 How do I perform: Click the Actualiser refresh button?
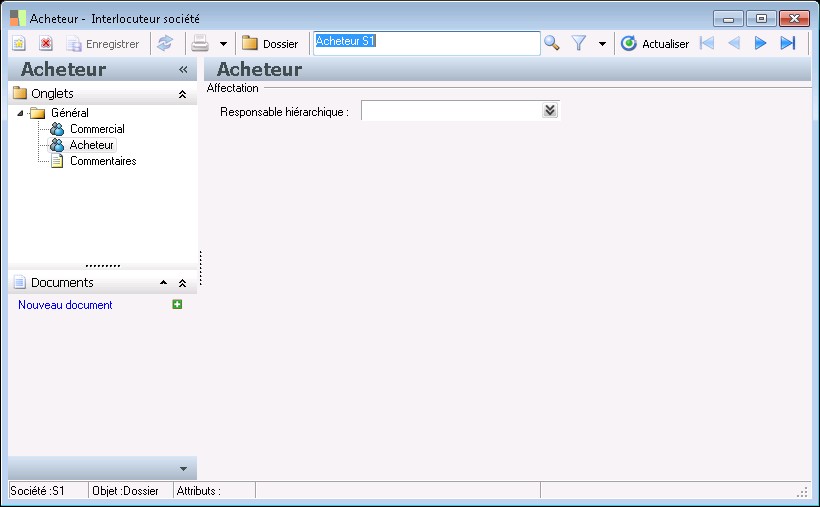click(655, 44)
